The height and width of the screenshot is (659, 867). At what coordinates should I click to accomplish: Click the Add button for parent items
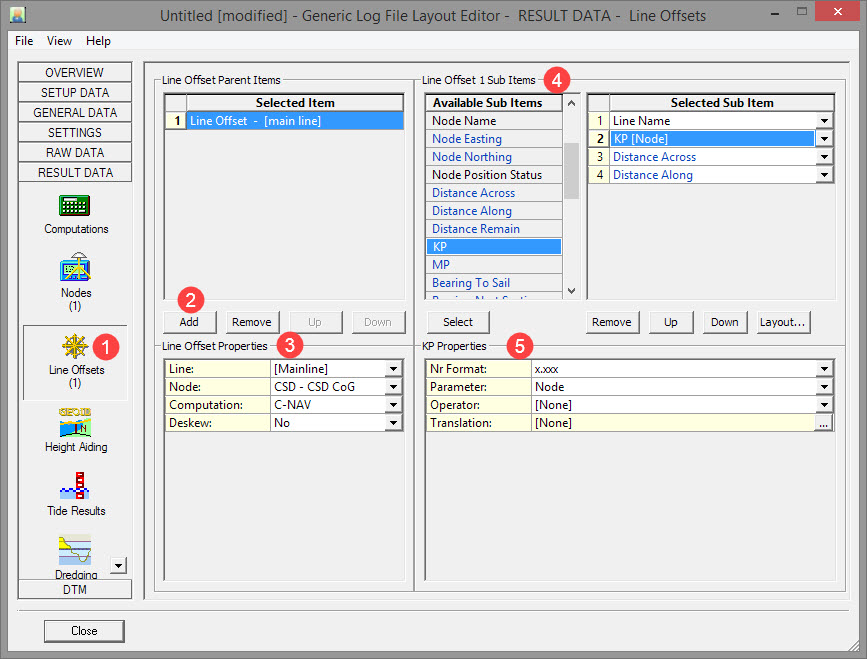coord(189,322)
